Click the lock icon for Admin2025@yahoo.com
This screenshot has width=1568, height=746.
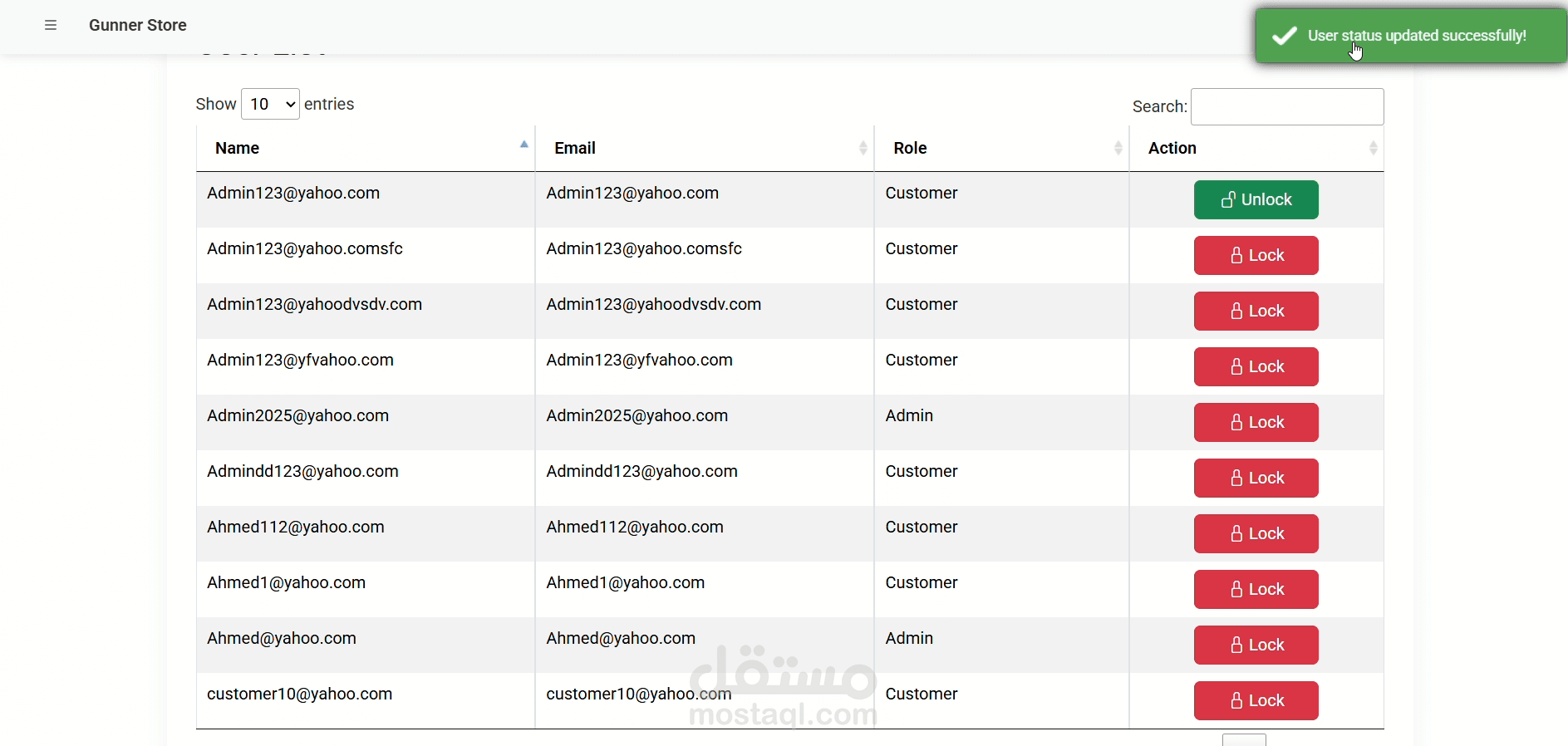pyautogui.click(x=1236, y=423)
